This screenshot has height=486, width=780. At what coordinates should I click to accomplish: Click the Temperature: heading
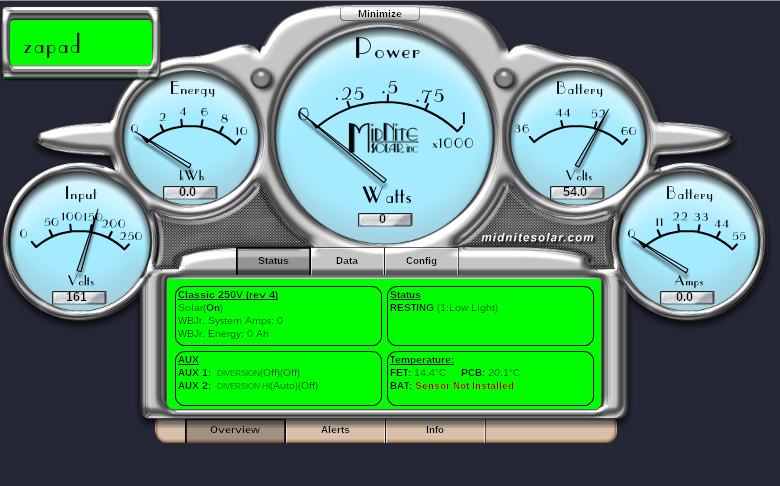point(422,360)
